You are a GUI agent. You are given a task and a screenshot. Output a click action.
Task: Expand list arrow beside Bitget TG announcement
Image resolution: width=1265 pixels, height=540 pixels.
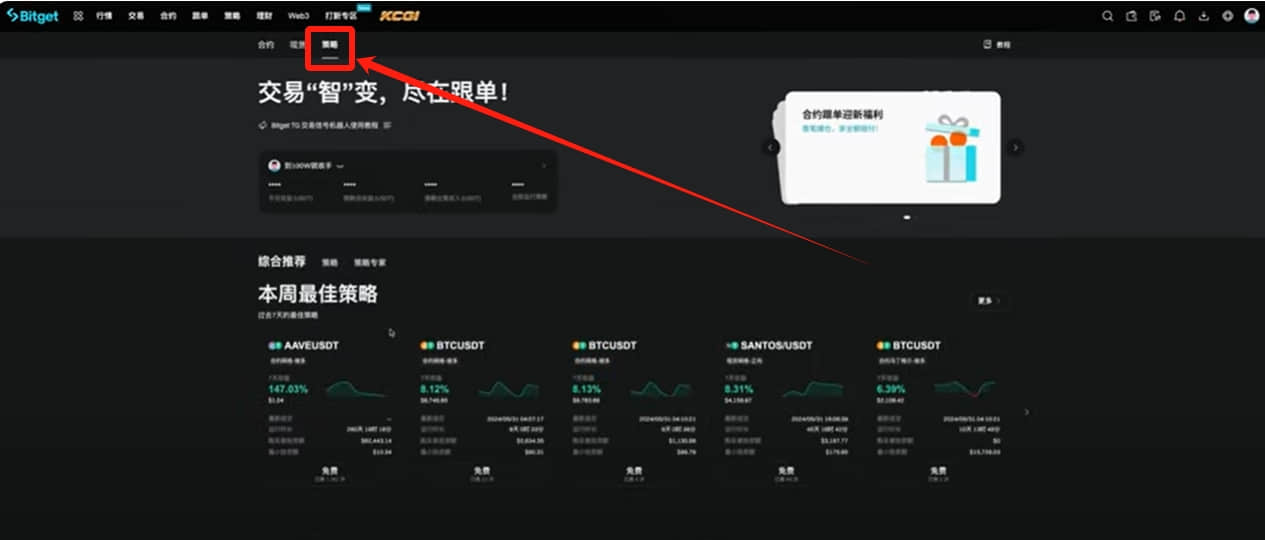(x=388, y=126)
